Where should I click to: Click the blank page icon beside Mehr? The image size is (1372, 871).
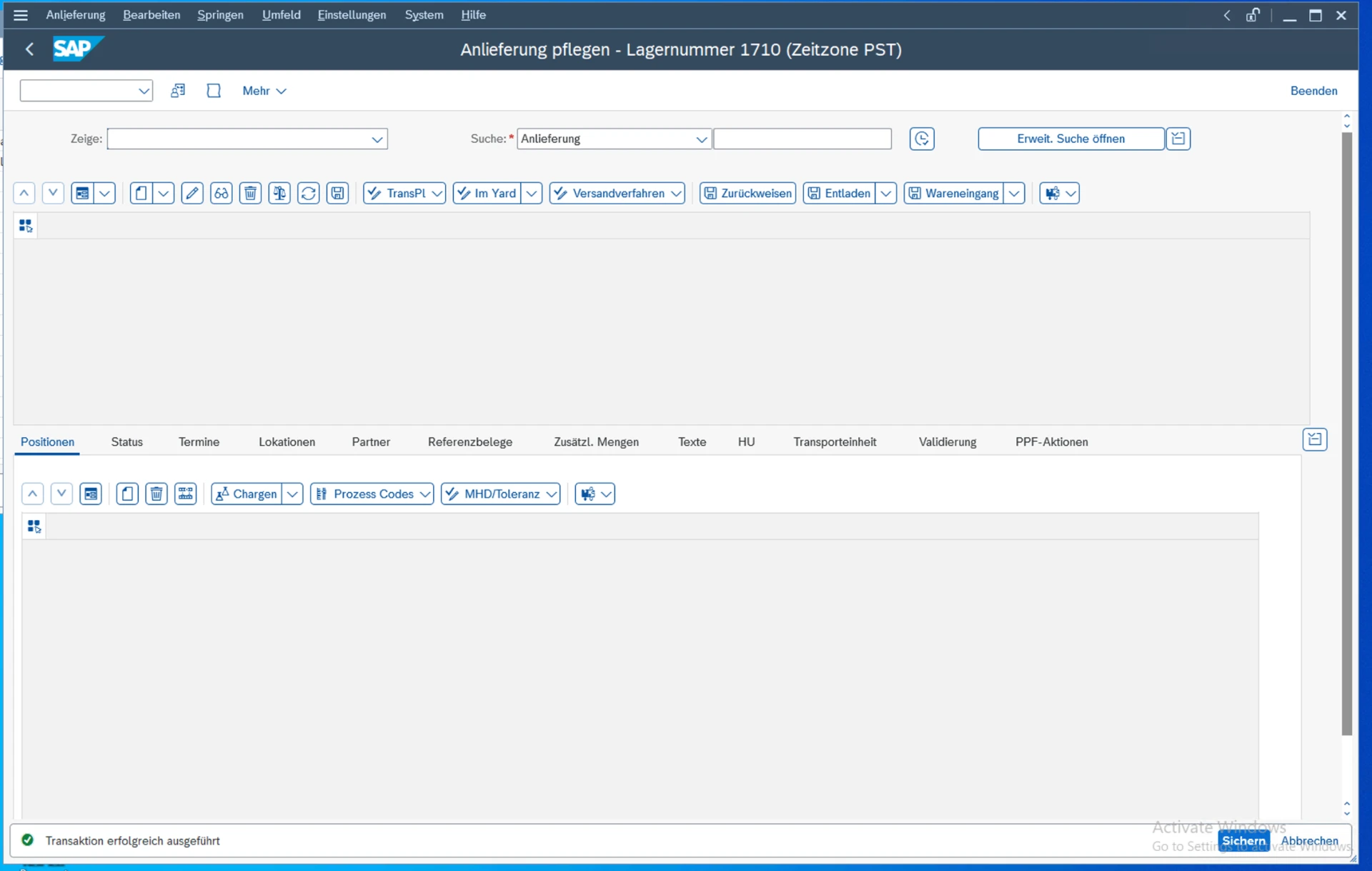tap(214, 91)
